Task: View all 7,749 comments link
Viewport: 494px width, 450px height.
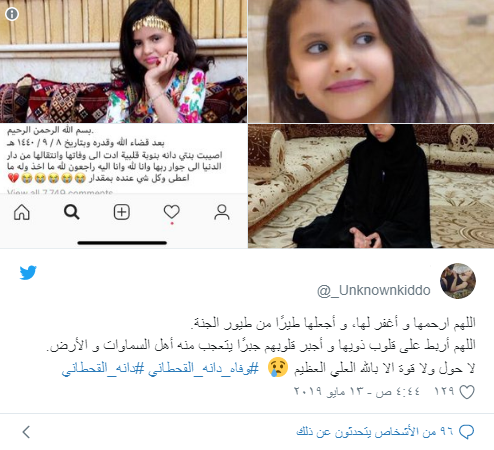Action: 60,192
